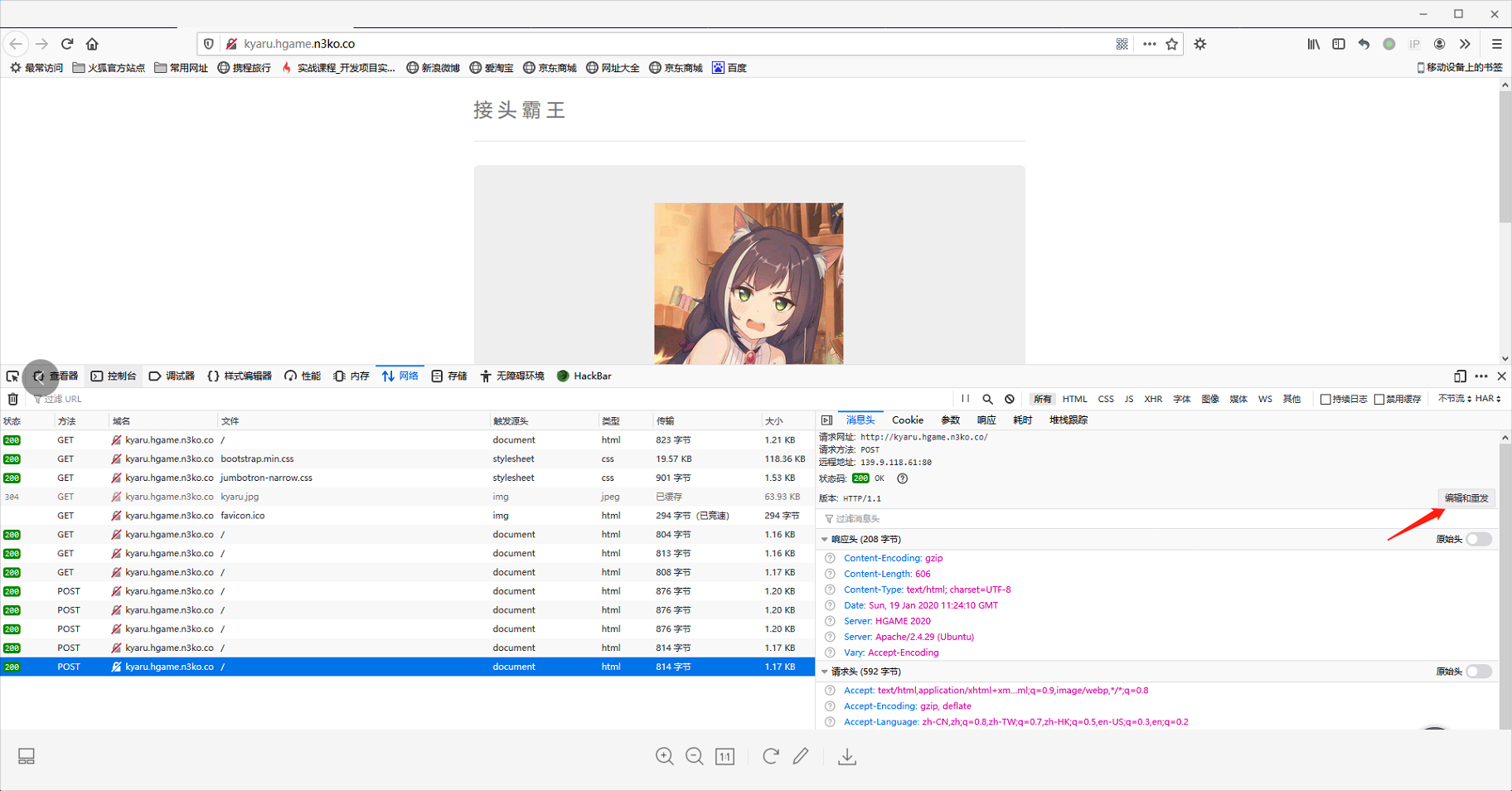Screen dimensions: 1512x791
Task: Open the gear extension icon beside address bar
Action: (1200, 44)
